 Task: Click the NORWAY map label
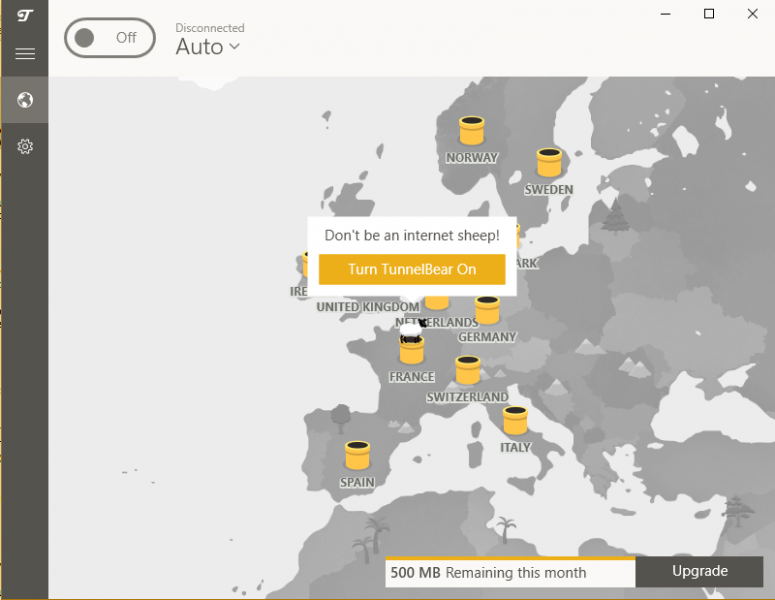click(472, 158)
